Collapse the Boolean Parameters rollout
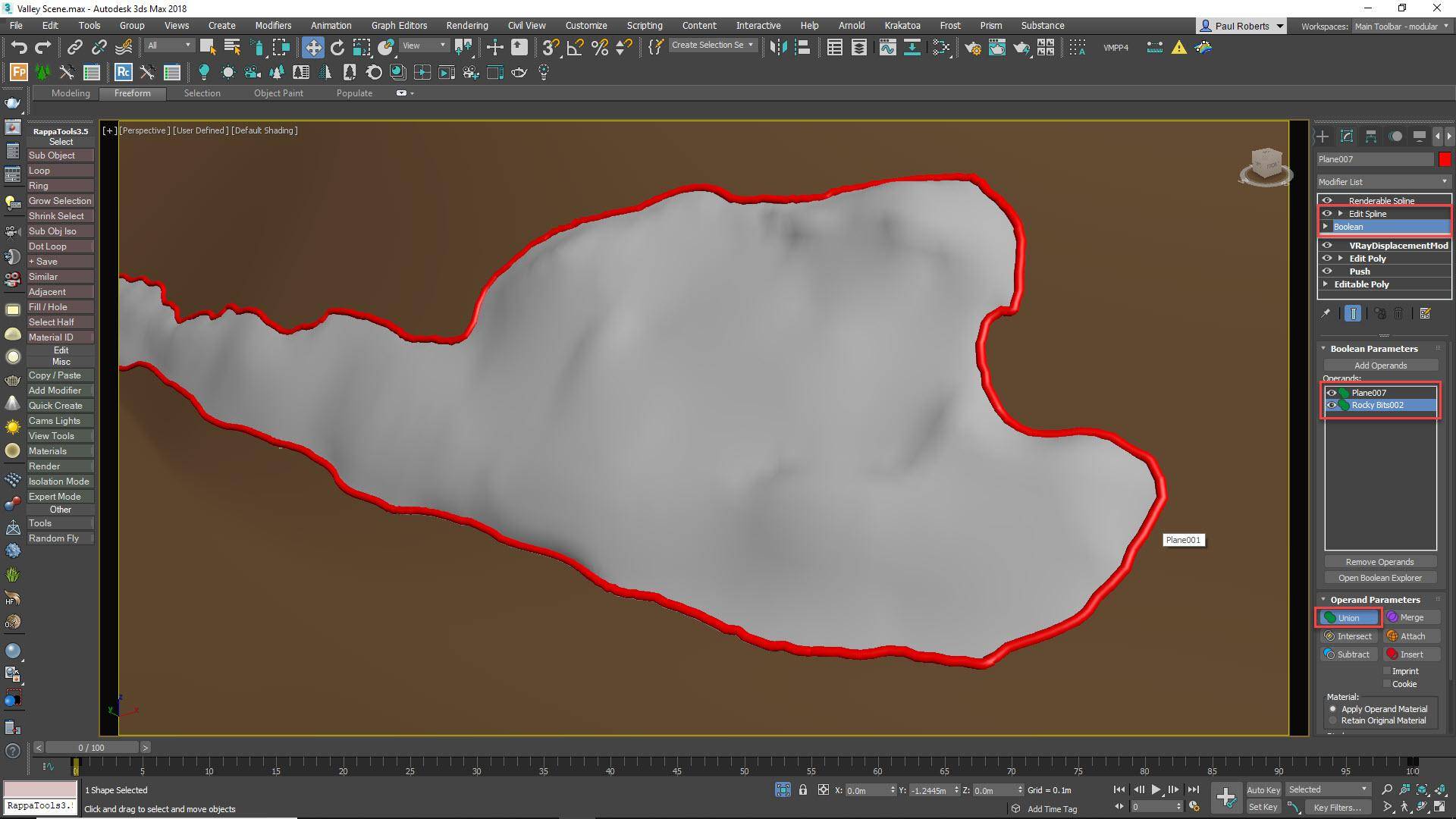 [1324, 348]
